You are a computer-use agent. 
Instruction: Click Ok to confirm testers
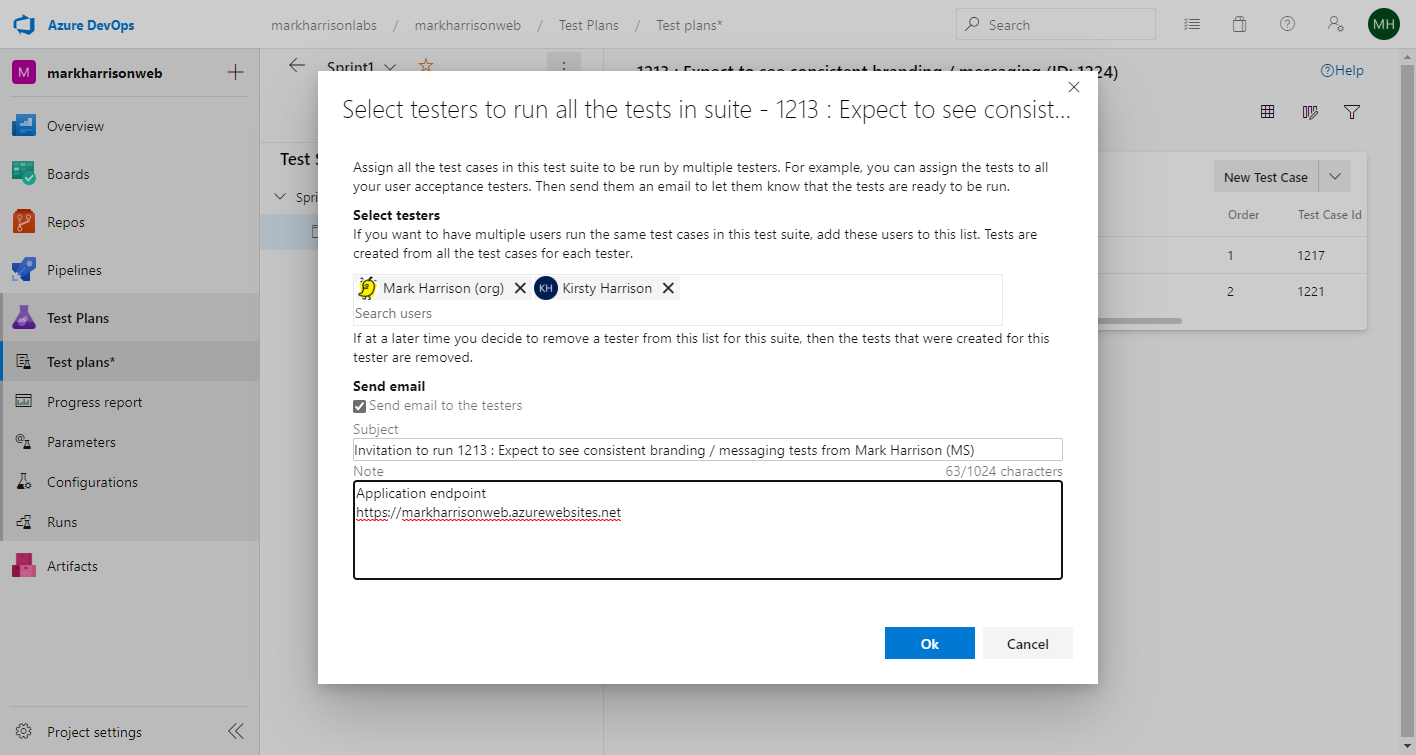point(929,644)
